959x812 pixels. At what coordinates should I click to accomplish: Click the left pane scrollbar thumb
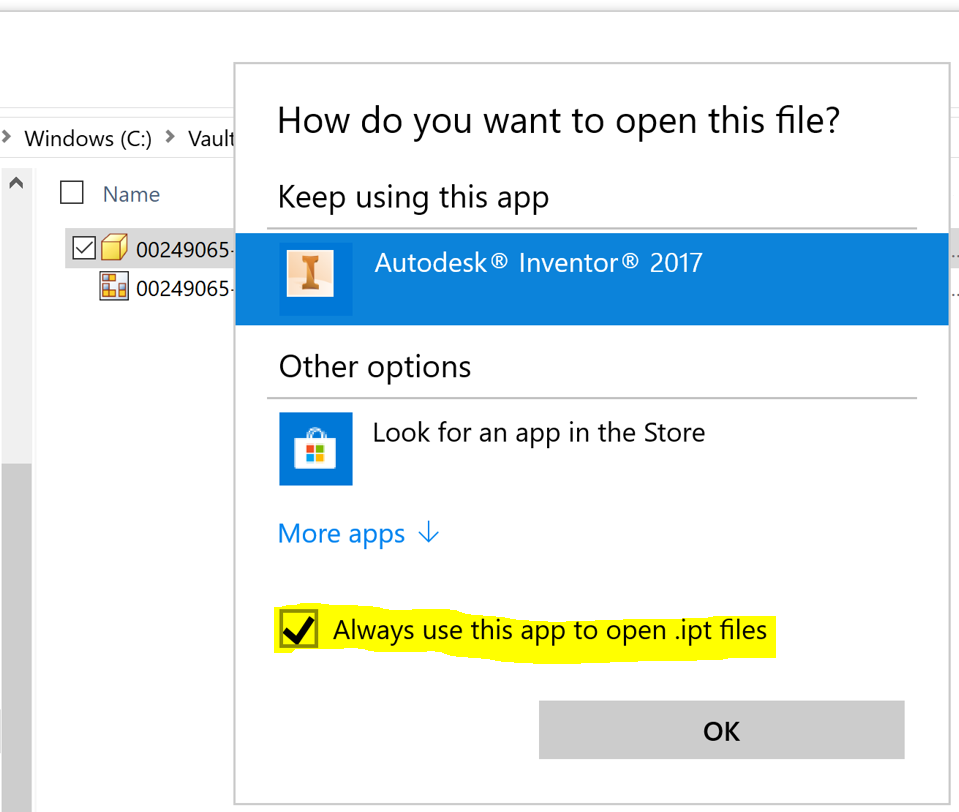tap(16, 630)
